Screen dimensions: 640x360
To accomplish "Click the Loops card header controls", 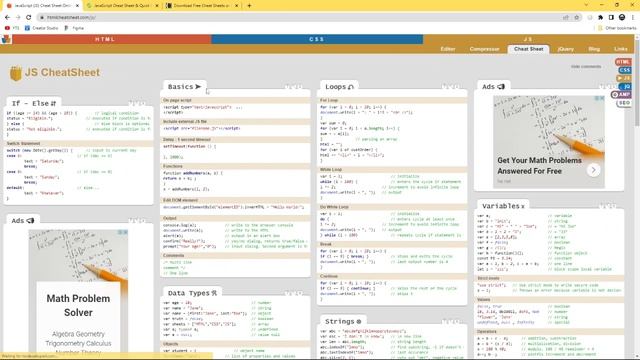I will 451,87.
